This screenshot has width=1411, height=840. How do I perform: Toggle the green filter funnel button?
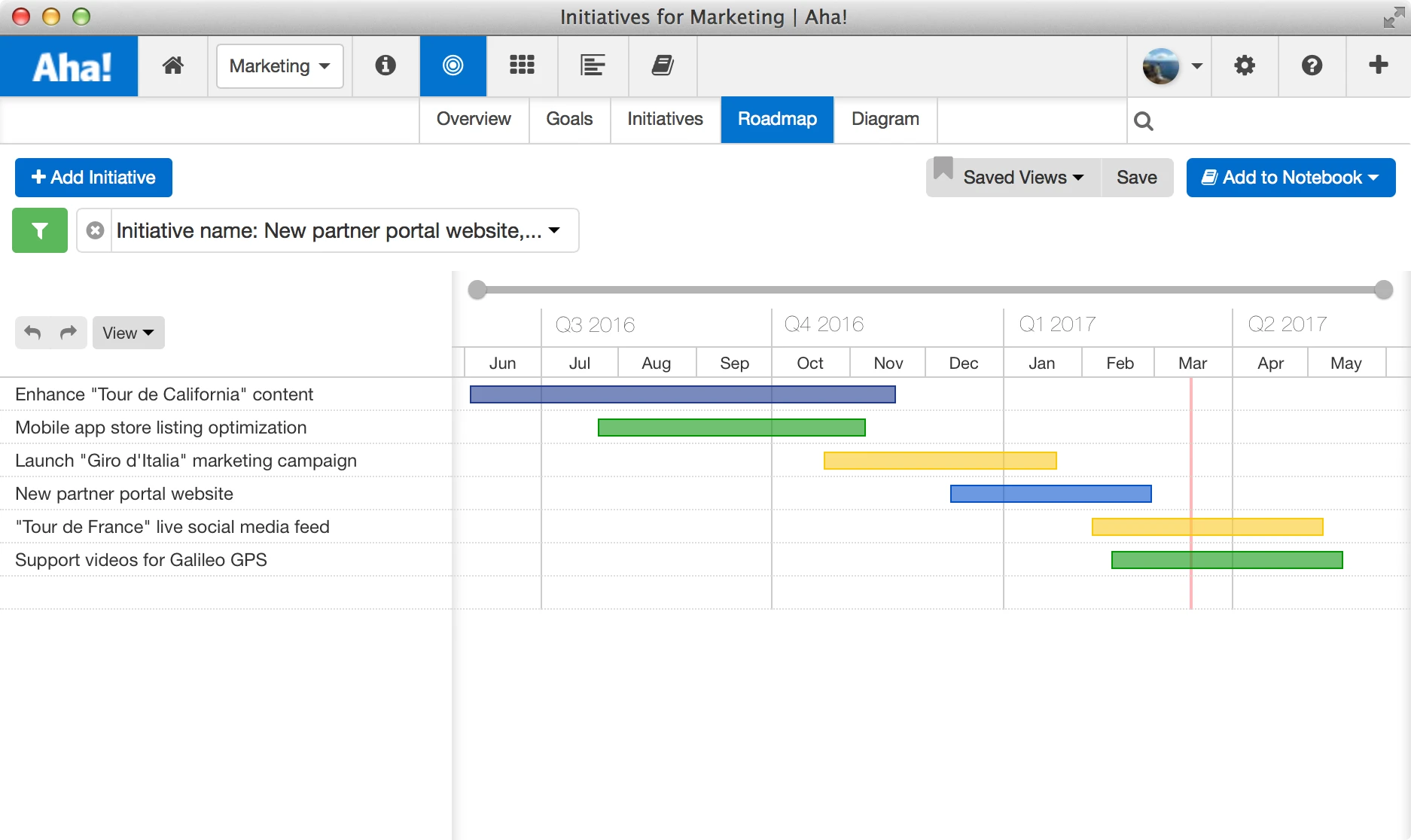tap(40, 230)
